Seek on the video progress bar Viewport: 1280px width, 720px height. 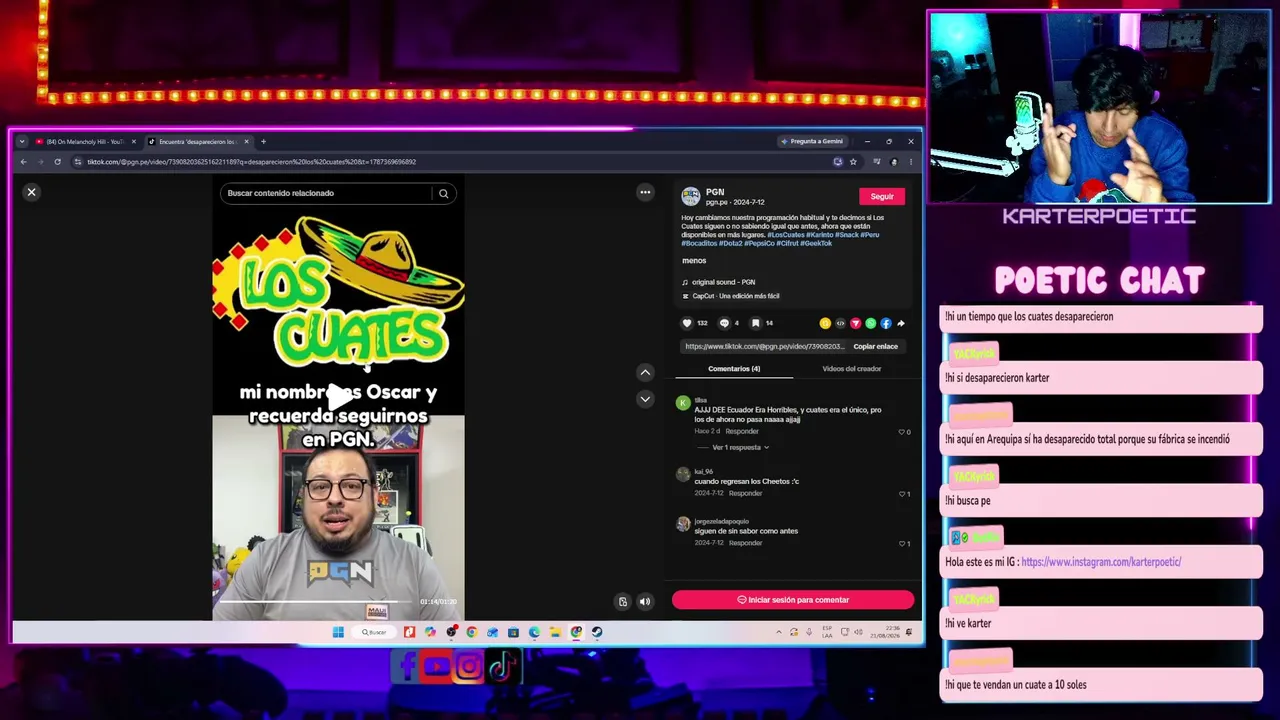tap(315, 602)
